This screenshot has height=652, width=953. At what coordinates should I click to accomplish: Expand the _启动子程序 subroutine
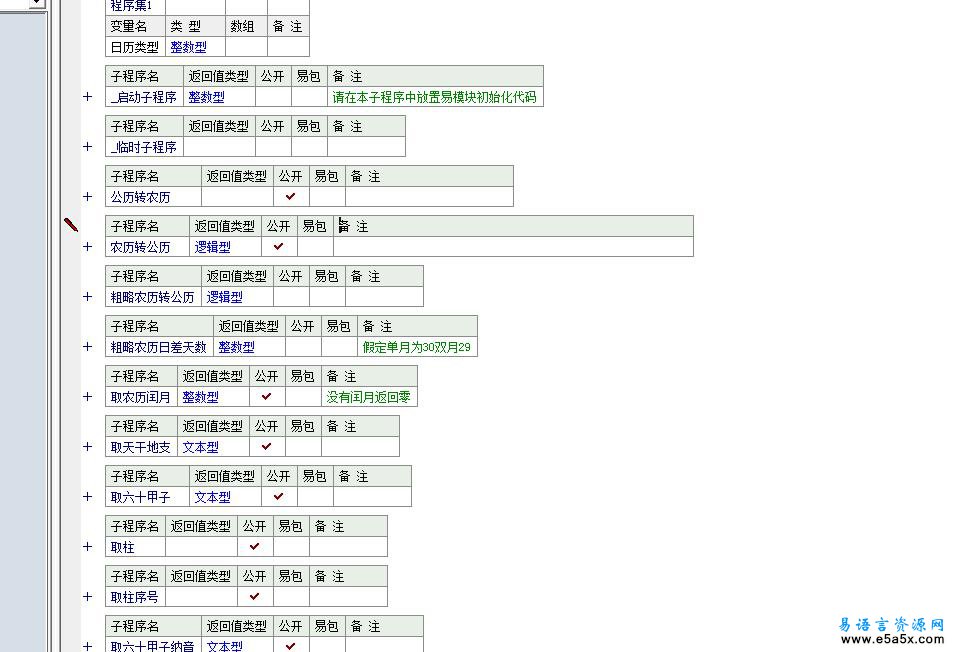(88, 97)
